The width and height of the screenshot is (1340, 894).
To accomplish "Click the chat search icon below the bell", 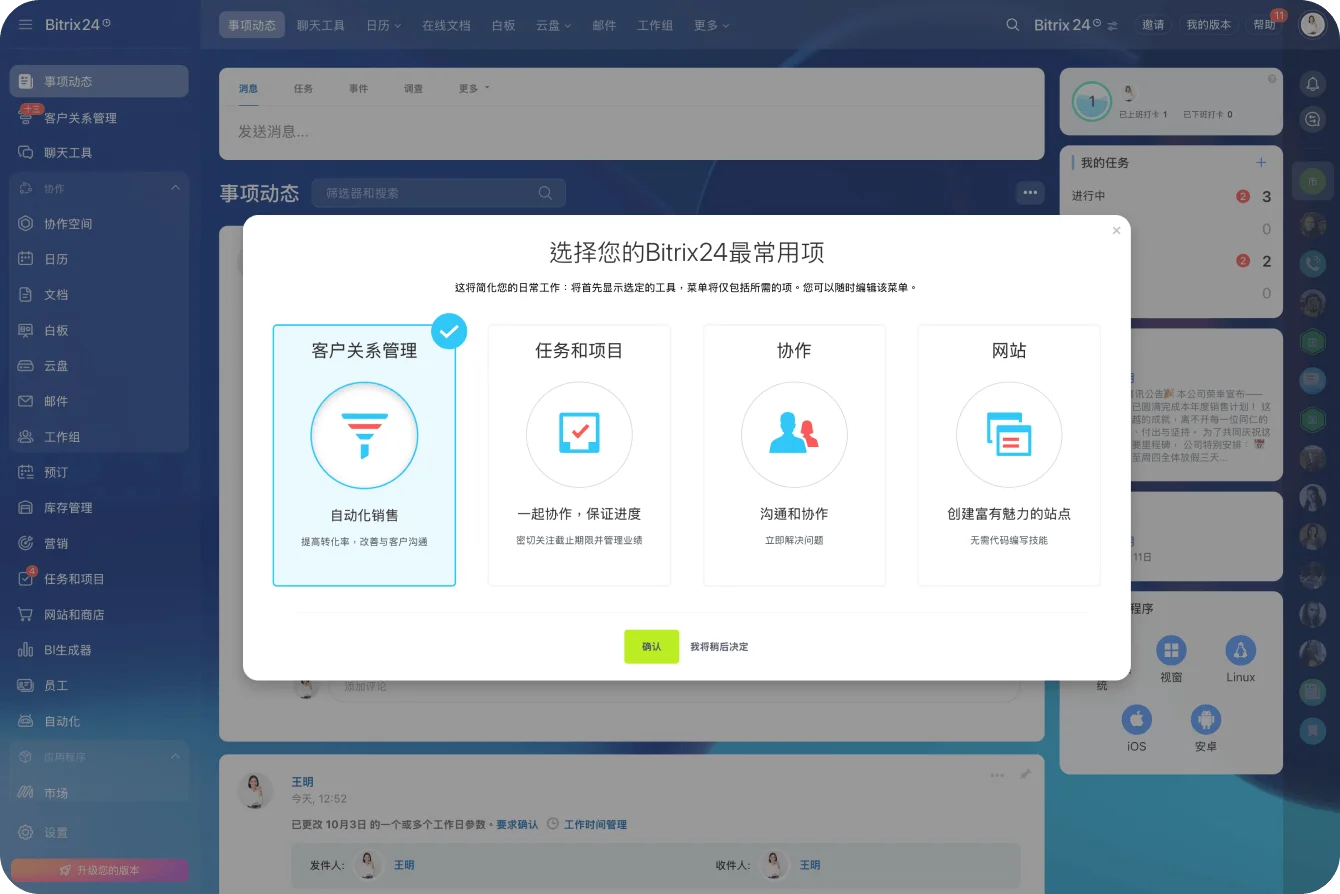I will [x=1313, y=120].
